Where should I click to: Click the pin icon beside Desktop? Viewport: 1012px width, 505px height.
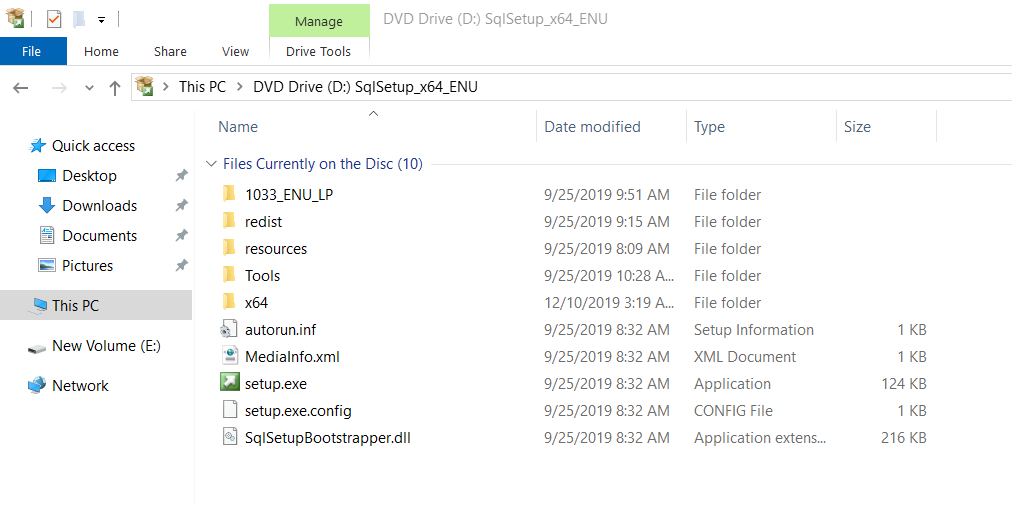click(181, 176)
